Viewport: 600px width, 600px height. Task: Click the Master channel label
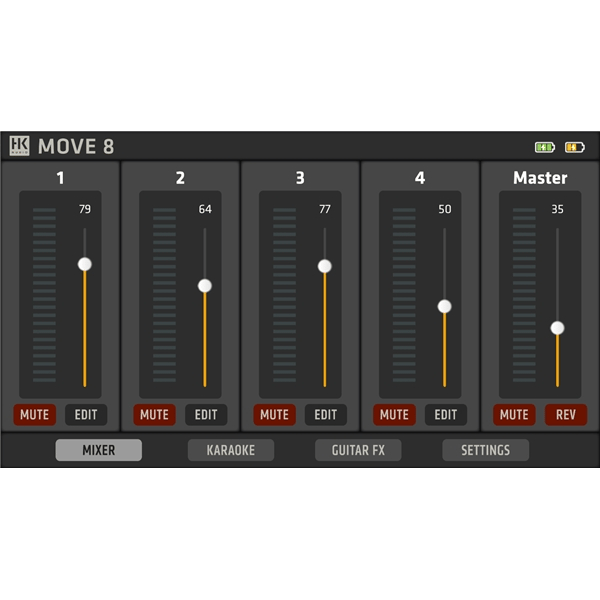(540, 178)
